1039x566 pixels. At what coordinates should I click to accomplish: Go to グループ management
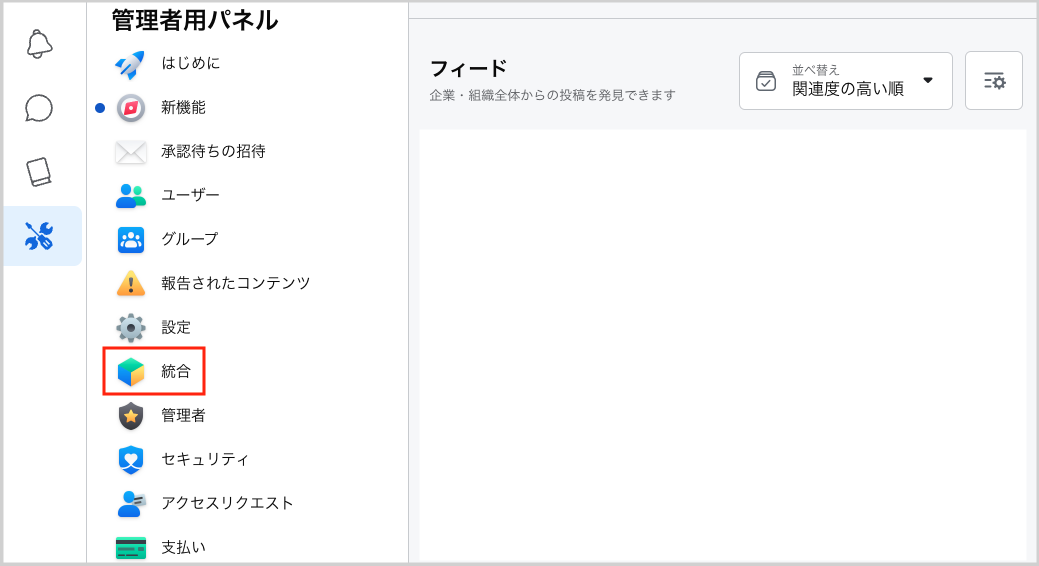[x=190, y=239]
